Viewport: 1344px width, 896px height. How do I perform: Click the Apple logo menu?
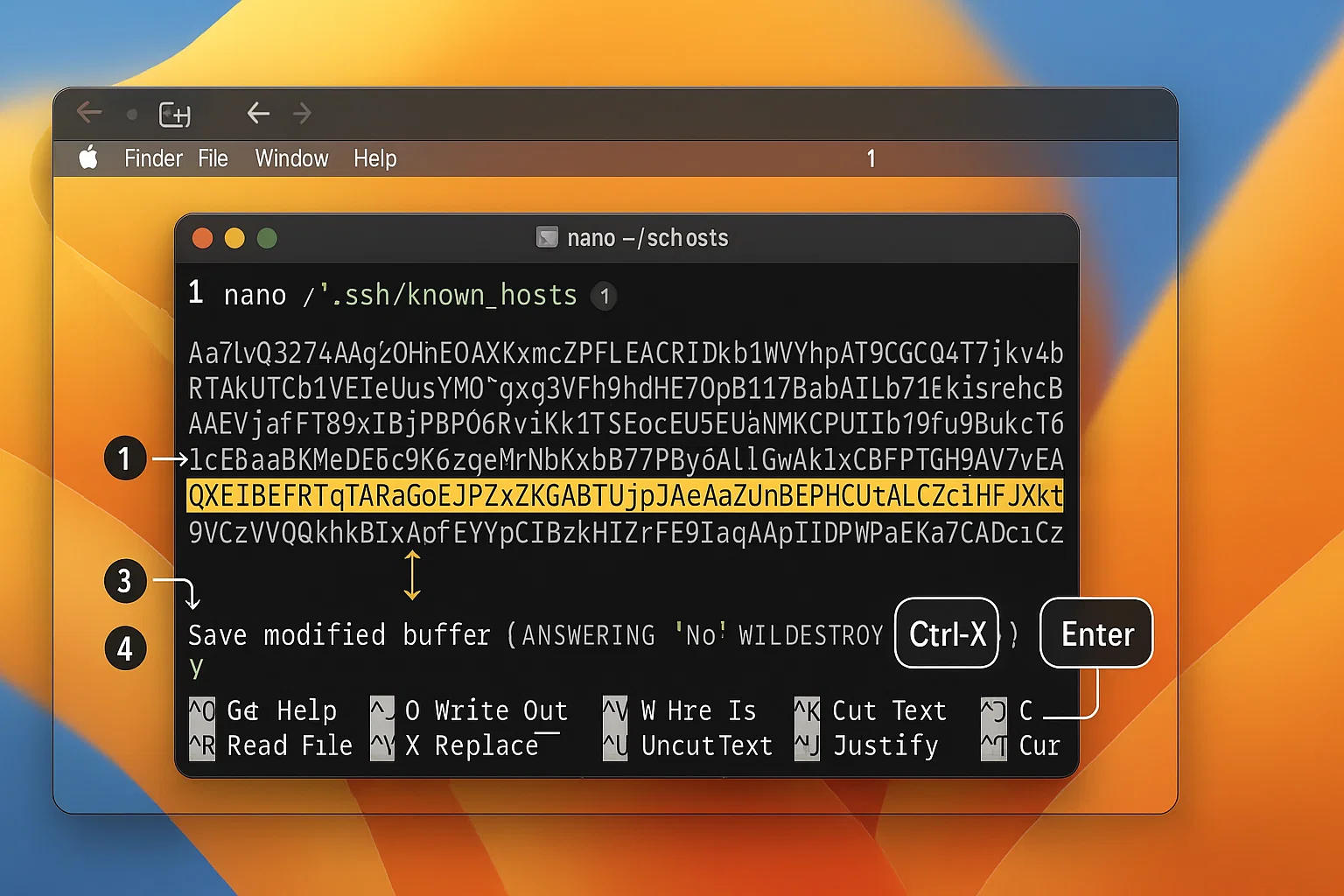coord(88,158)
